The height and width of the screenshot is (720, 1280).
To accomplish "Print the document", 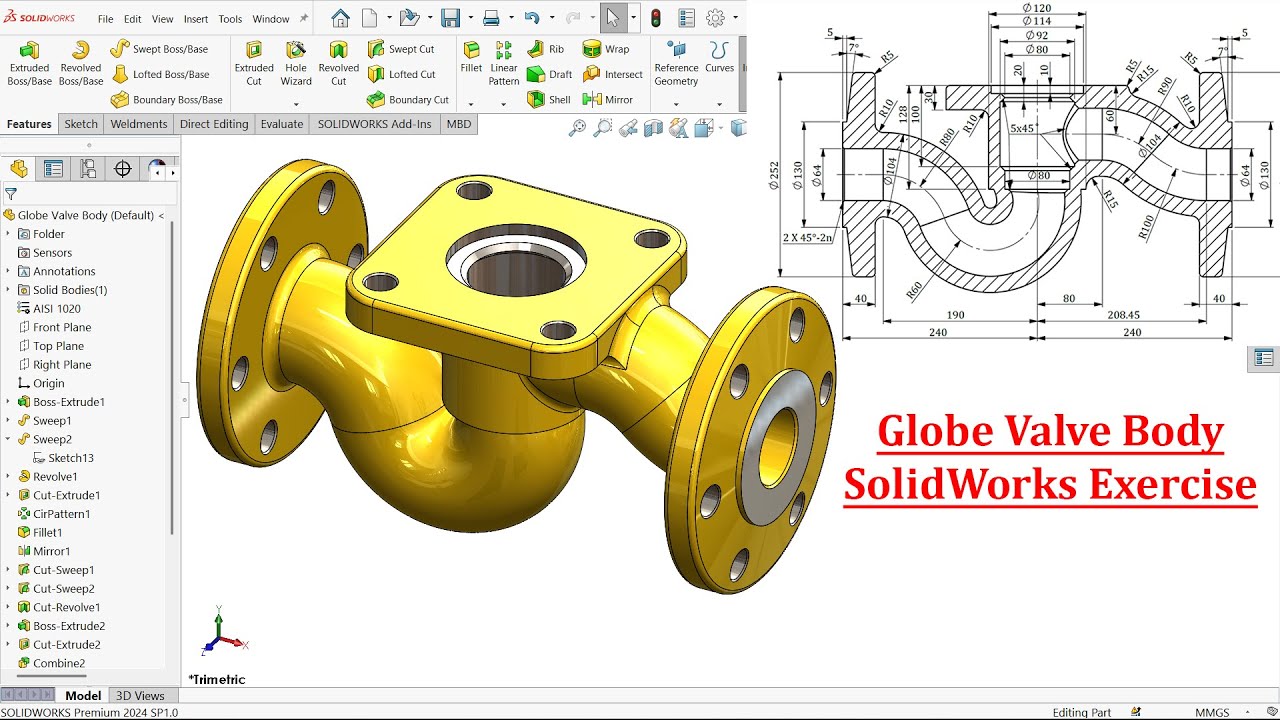I will pyautogui.click(x=491, y=18).
